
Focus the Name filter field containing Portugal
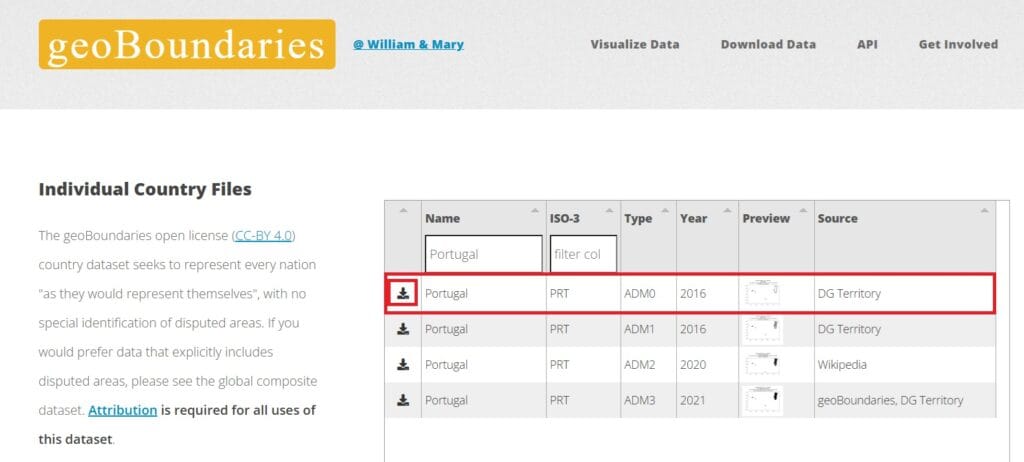click(x=483, y=254)
